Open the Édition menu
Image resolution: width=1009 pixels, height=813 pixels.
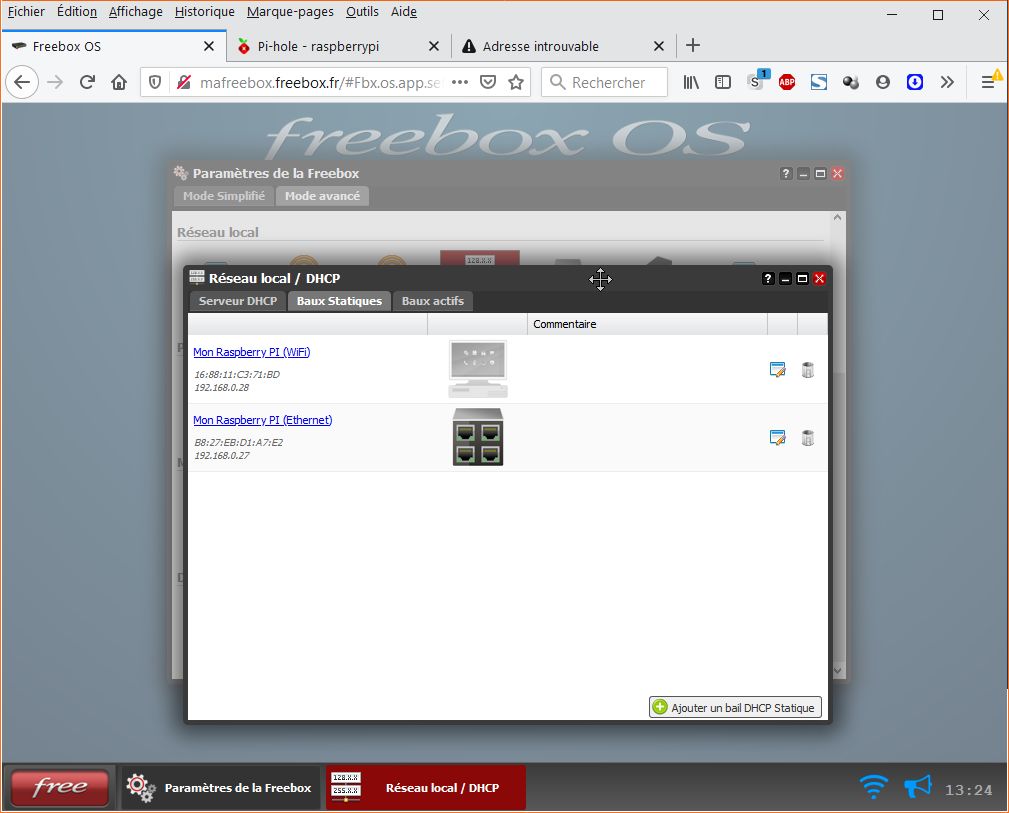click(x=77, y=12)
